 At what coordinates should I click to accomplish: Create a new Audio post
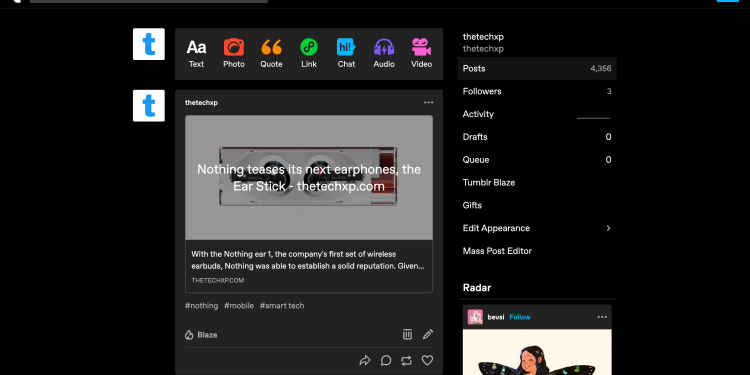click(384, 54)
